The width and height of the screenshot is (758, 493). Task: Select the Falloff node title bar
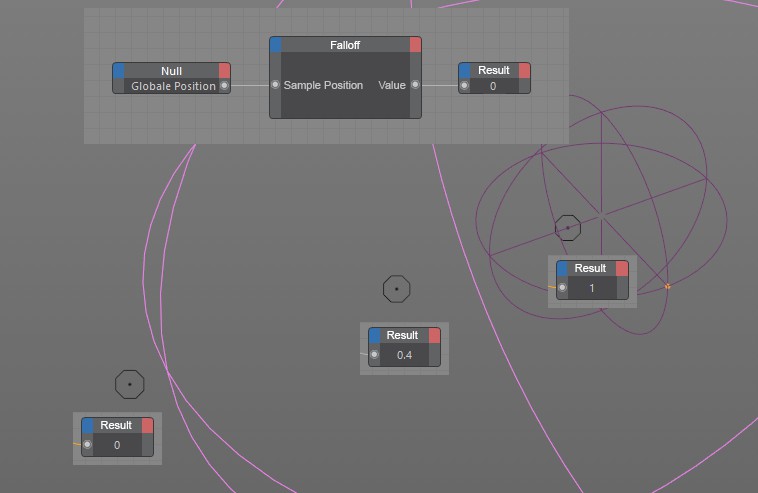(345, 45)
